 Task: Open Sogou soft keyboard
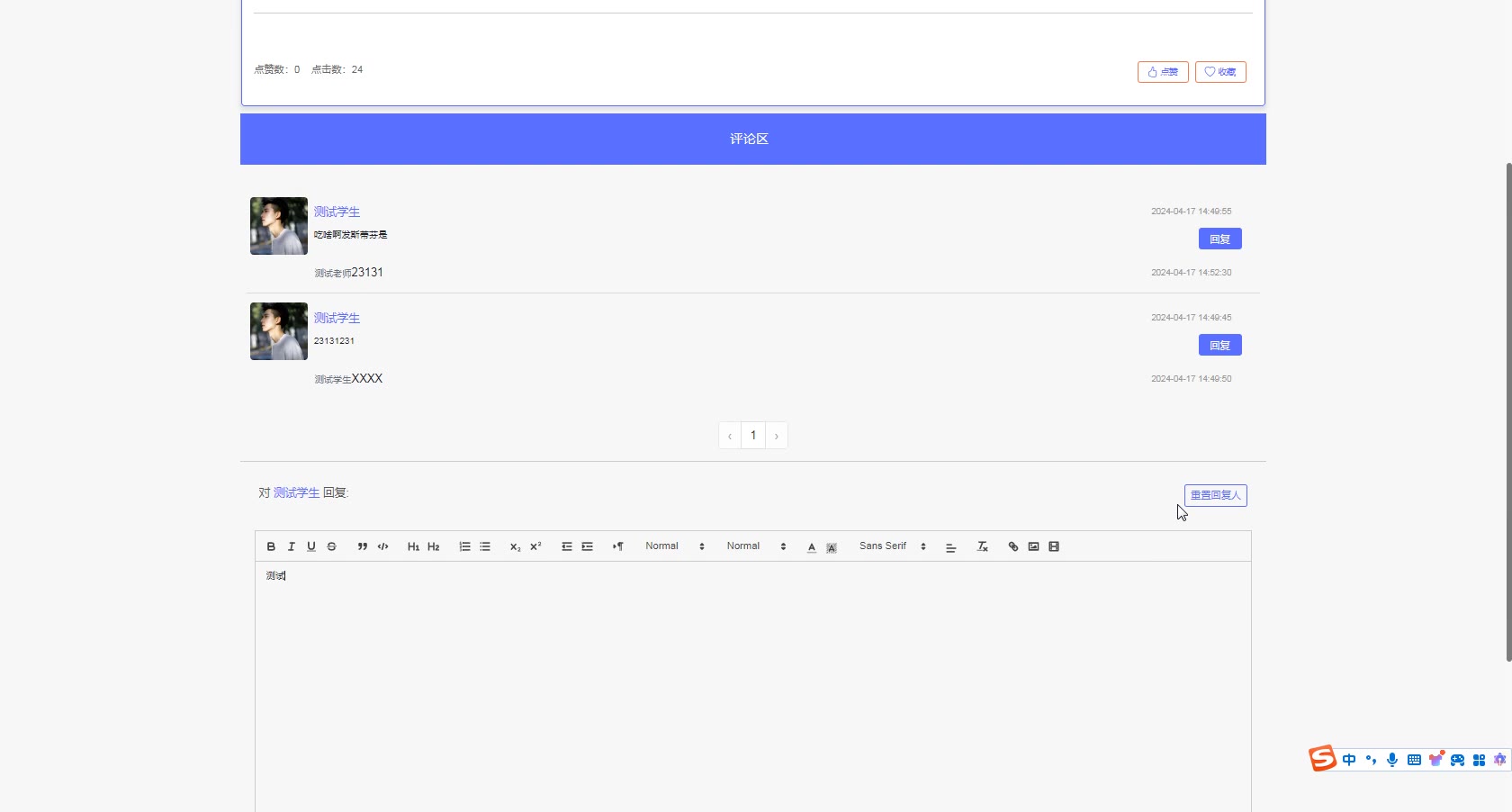point(1414,760)
